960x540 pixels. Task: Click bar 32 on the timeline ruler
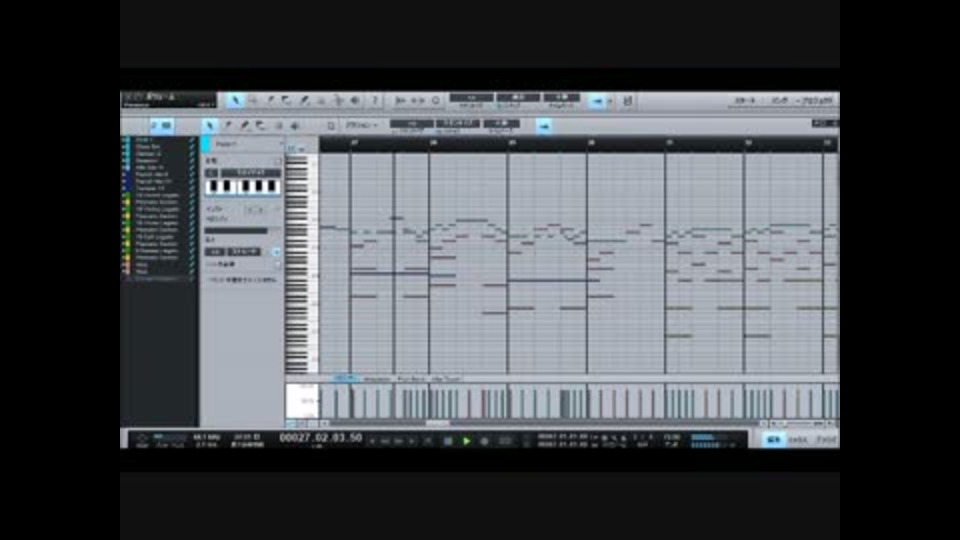click(748, 143)
